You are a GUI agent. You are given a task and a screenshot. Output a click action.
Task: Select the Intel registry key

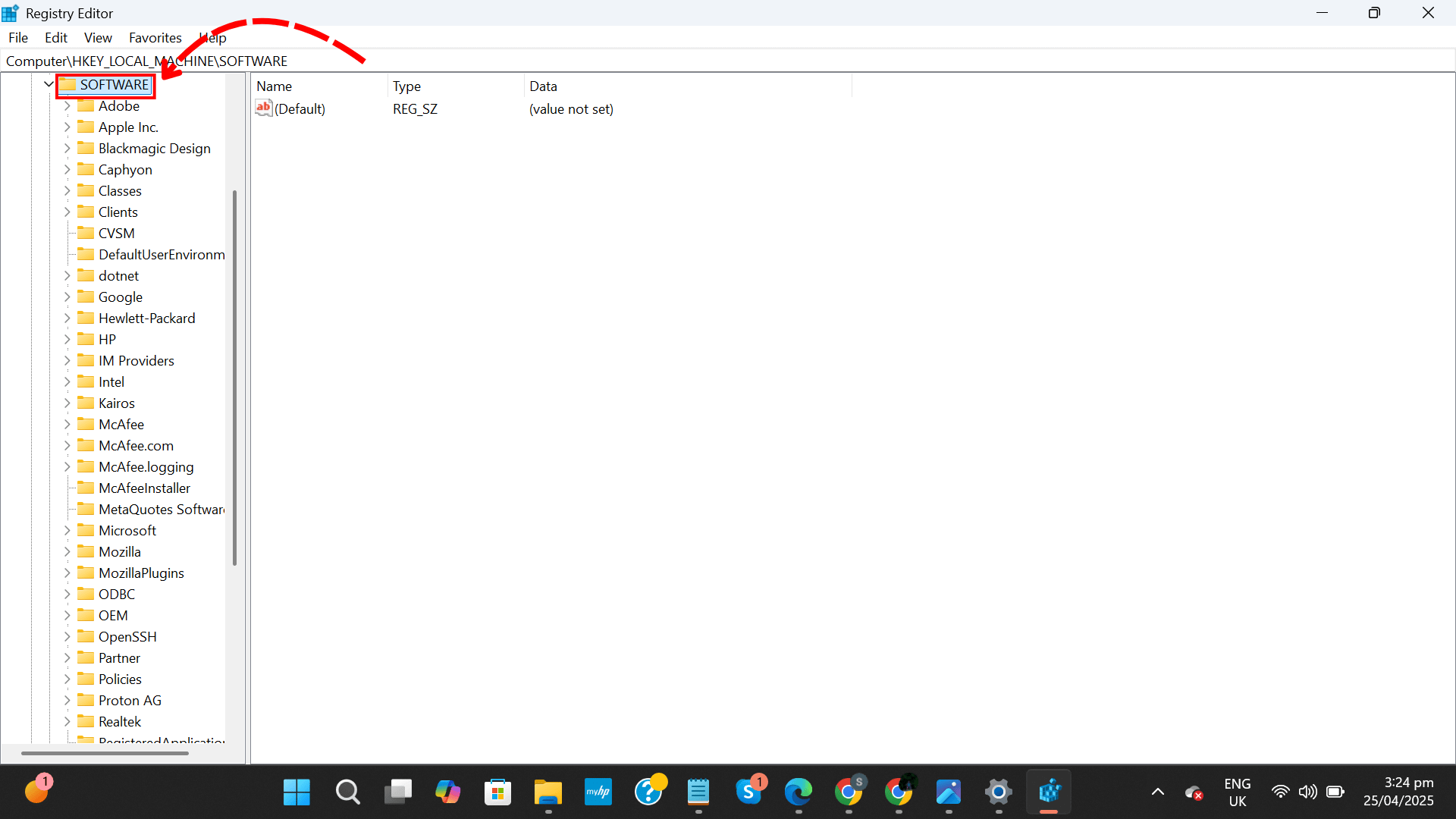pyautogui.click(x=111, y=381)
